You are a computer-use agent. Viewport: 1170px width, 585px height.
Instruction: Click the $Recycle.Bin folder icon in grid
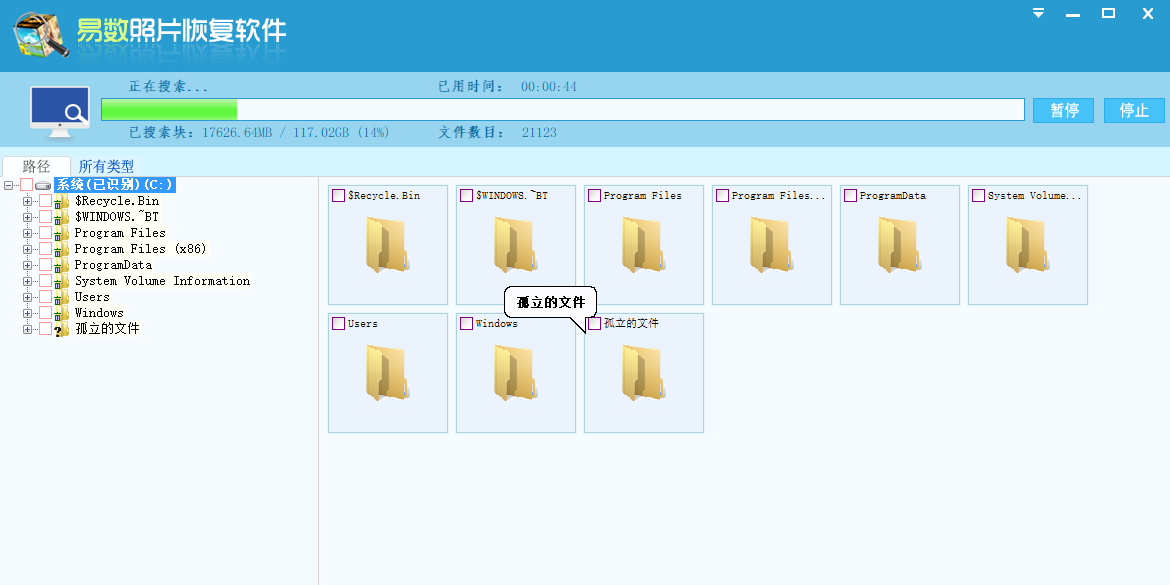[388, 245]
